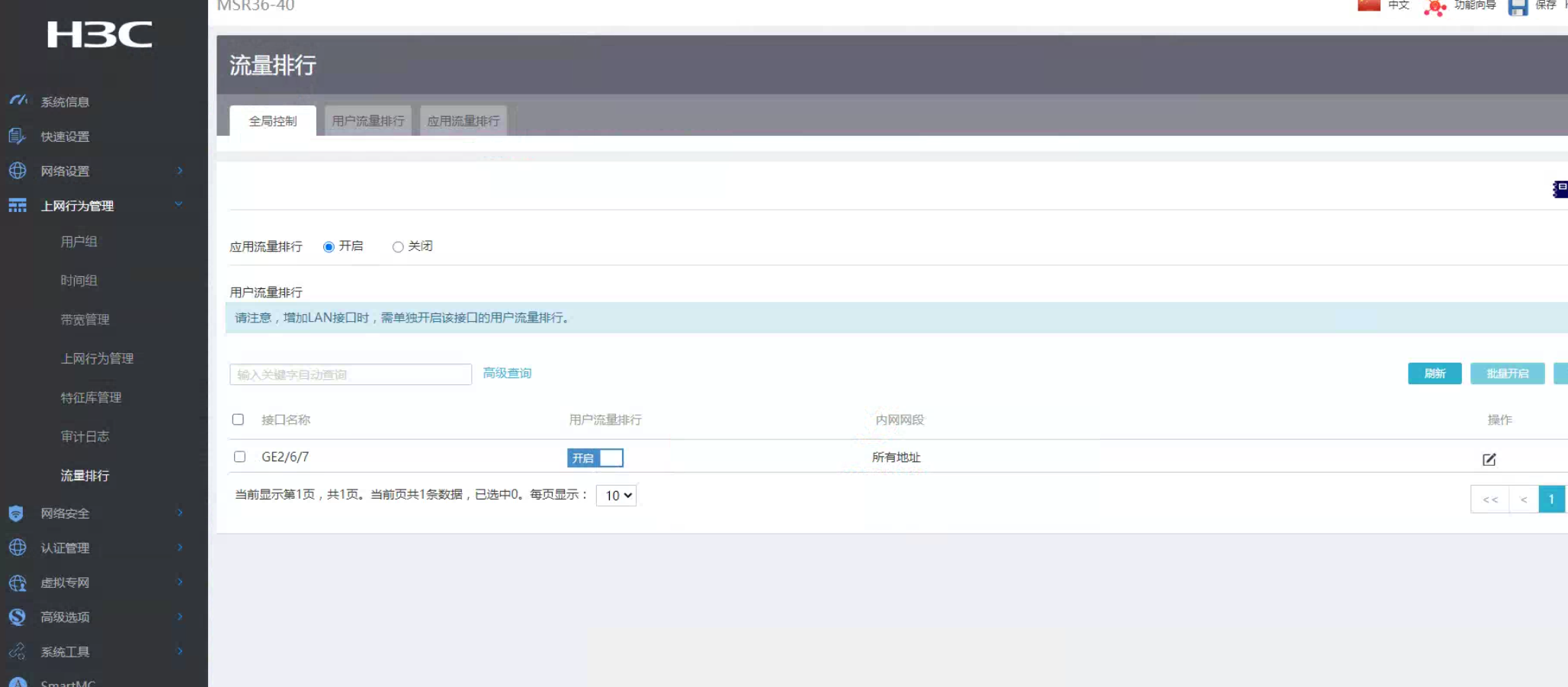Viewport: 1568px width, 687px height.
Task: Click the 快速设置 sidebar icon
Action: pyautogui.click(x=18, y=136)
